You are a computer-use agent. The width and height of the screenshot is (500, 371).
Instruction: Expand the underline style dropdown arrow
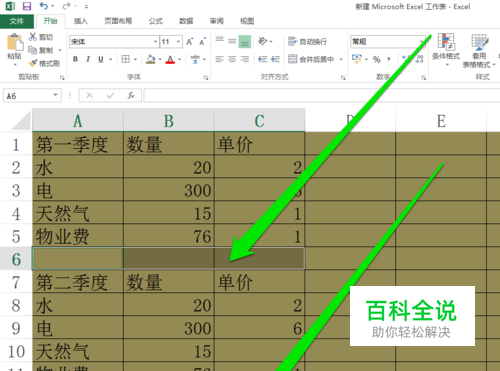(x=110, y=60)
